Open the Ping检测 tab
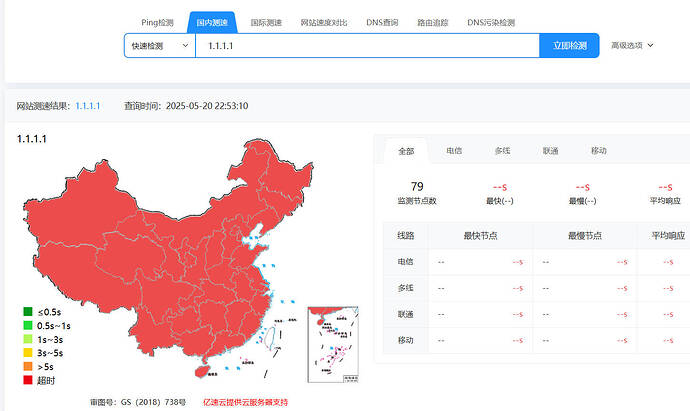The height and width of the screenshot is (411, 690). tap(157, 22)
